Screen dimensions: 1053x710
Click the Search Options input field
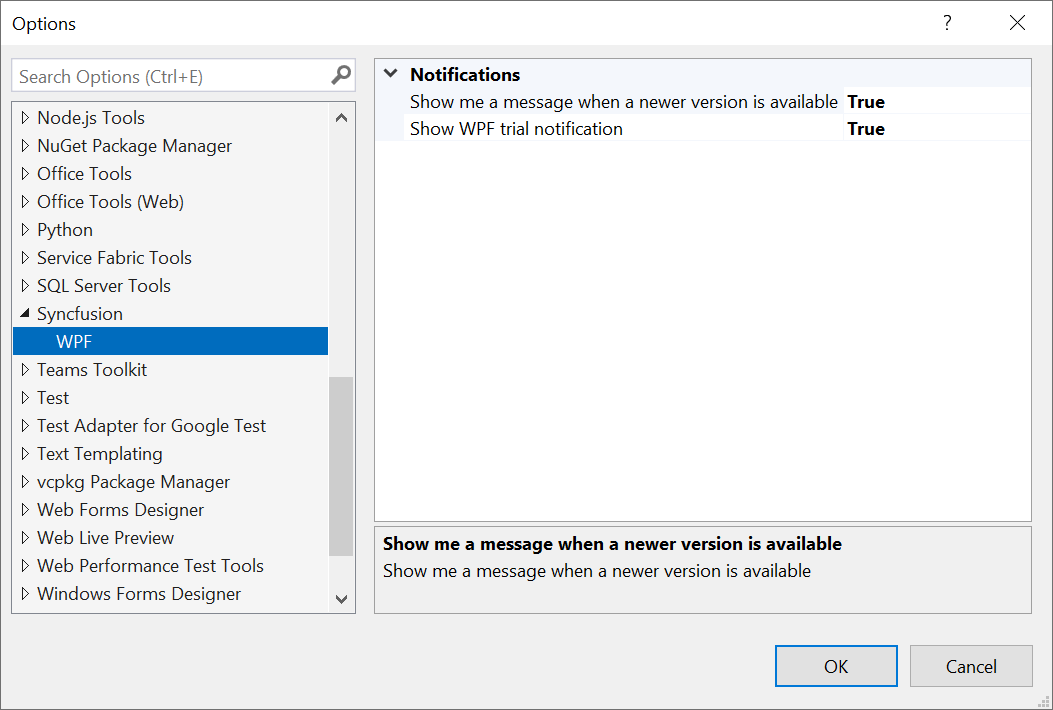(x=170, y=76)
